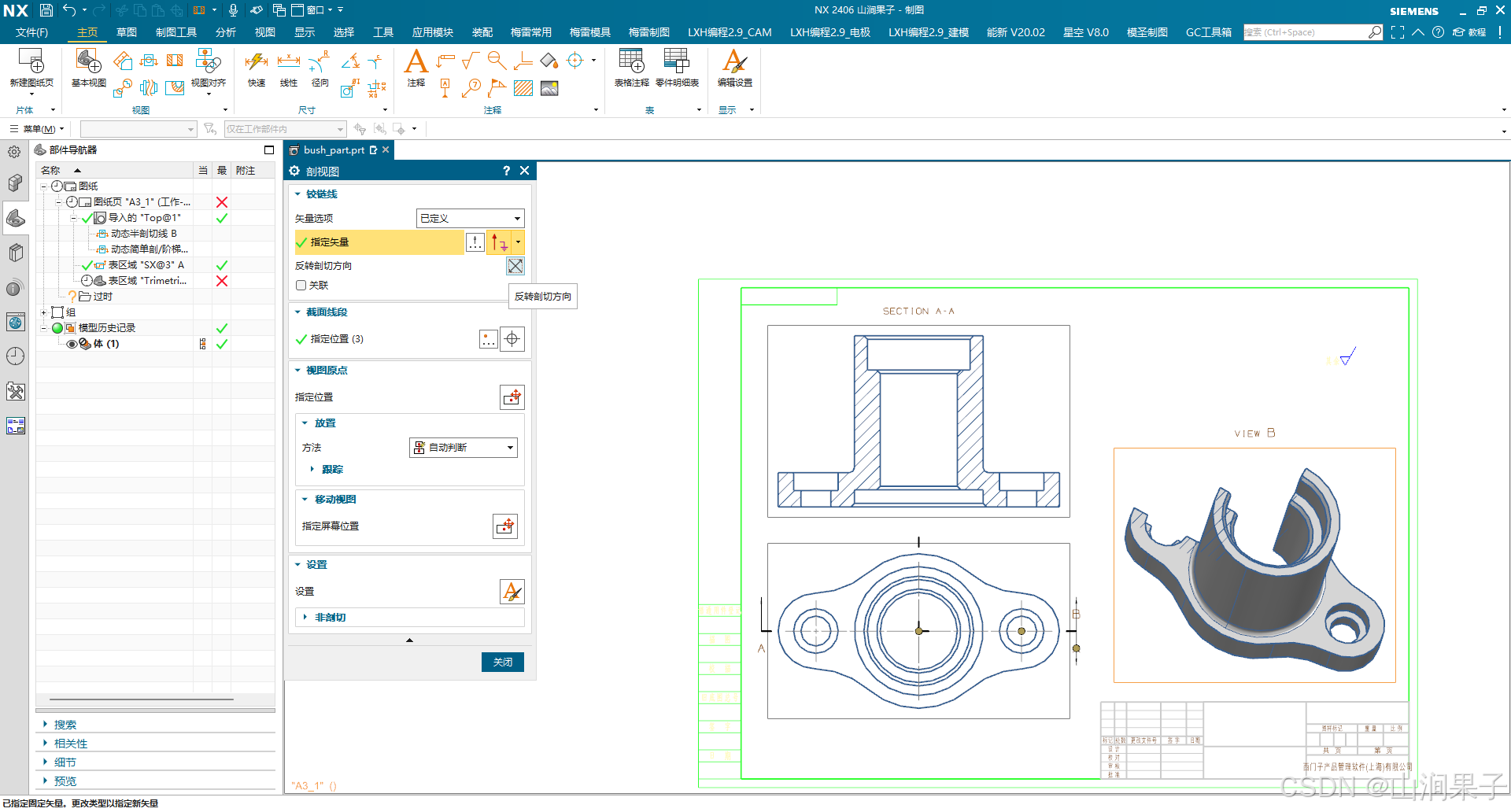Image resolution: width=1511 pixels, height=812 pixels.
Task: Click the search magnifier icon in search box
Action: (x=1375, y=32)
